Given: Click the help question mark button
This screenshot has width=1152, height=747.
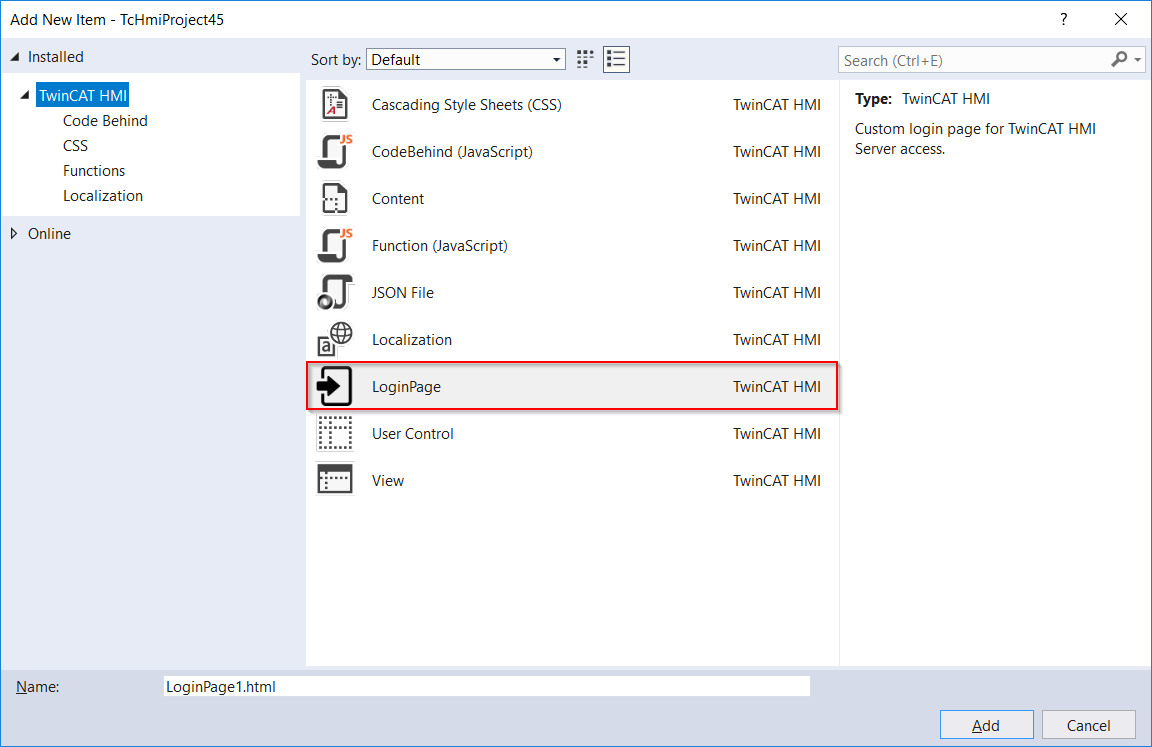Looking at the screenshot, I should click(1063, 19).
